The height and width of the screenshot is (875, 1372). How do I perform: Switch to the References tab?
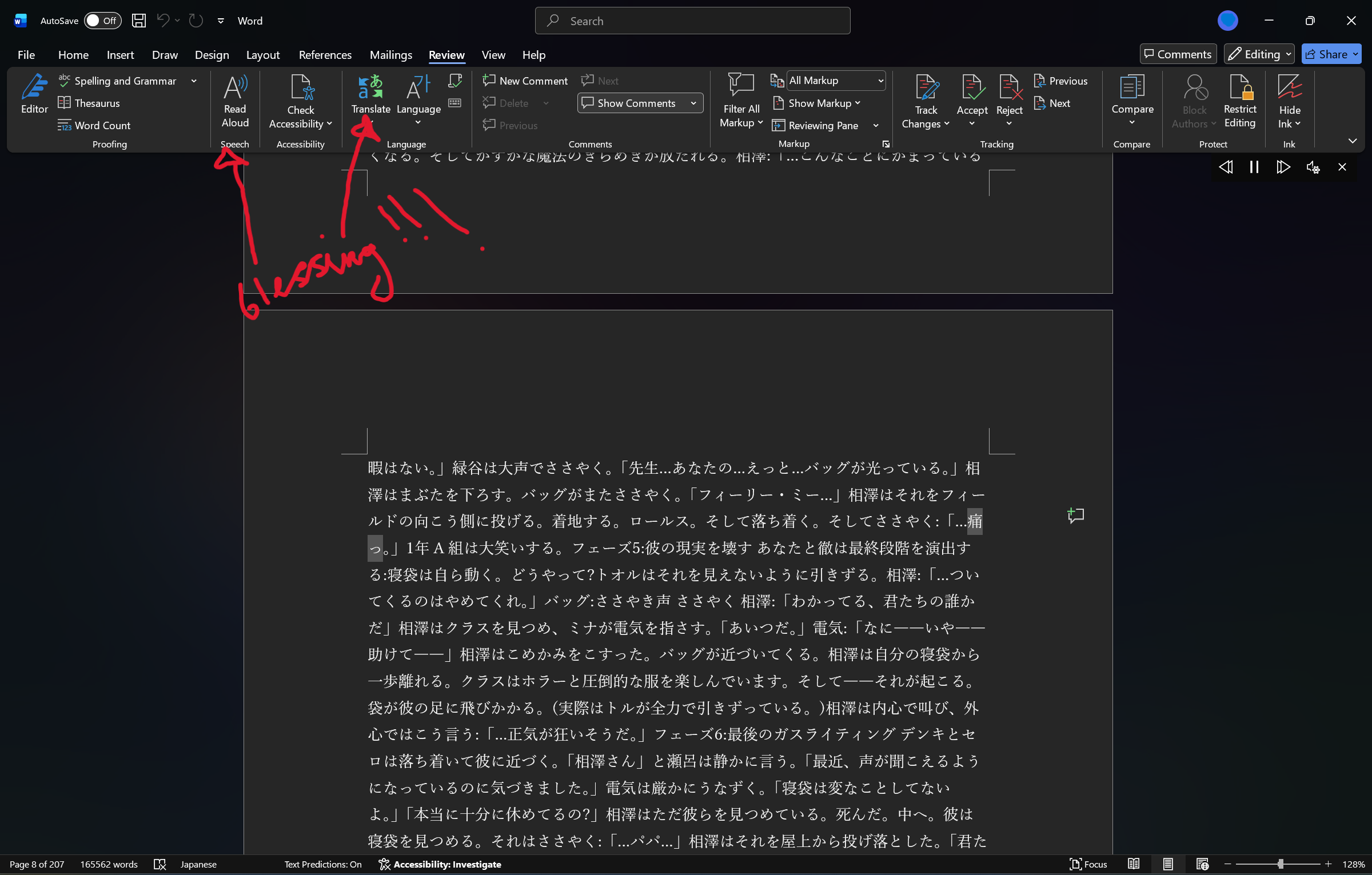325,55
